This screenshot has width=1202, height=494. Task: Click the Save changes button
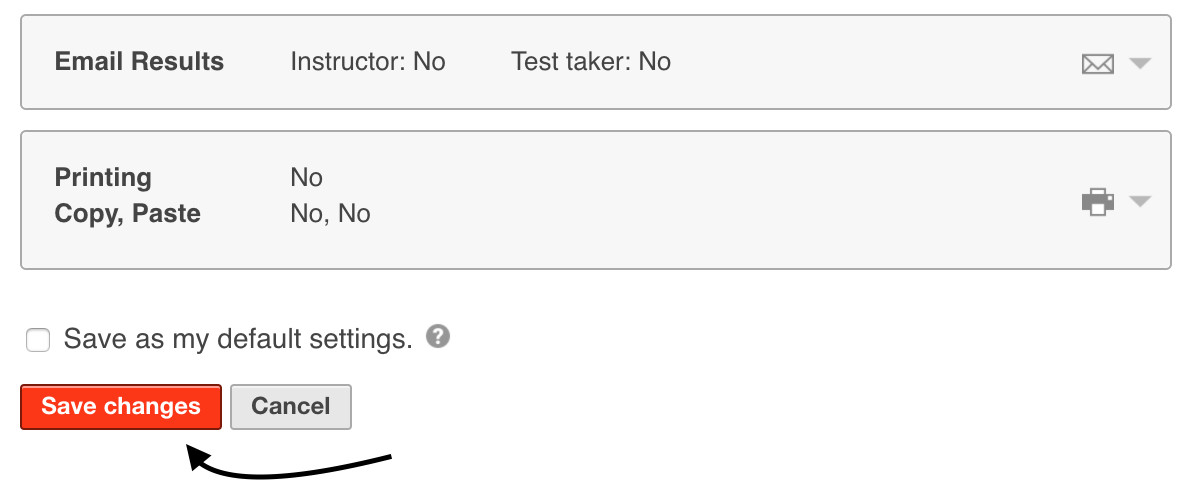pyautogui.click(x=121, y=407)
